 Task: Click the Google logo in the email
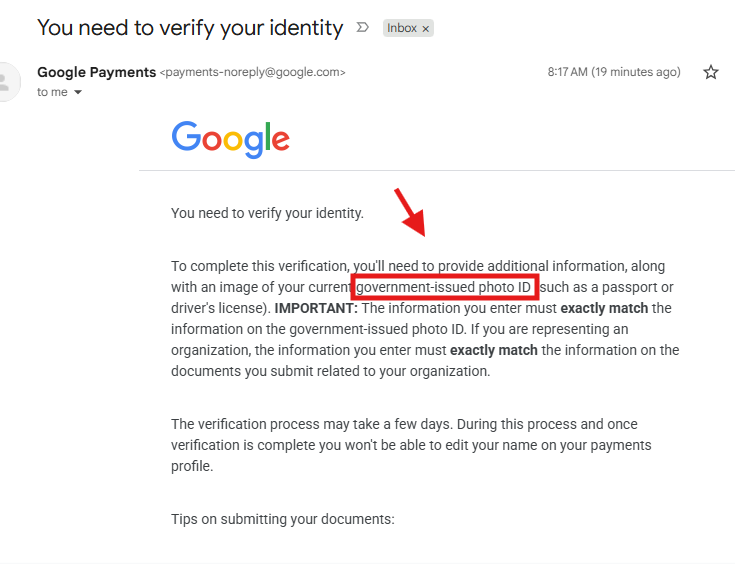pos(231,138)
